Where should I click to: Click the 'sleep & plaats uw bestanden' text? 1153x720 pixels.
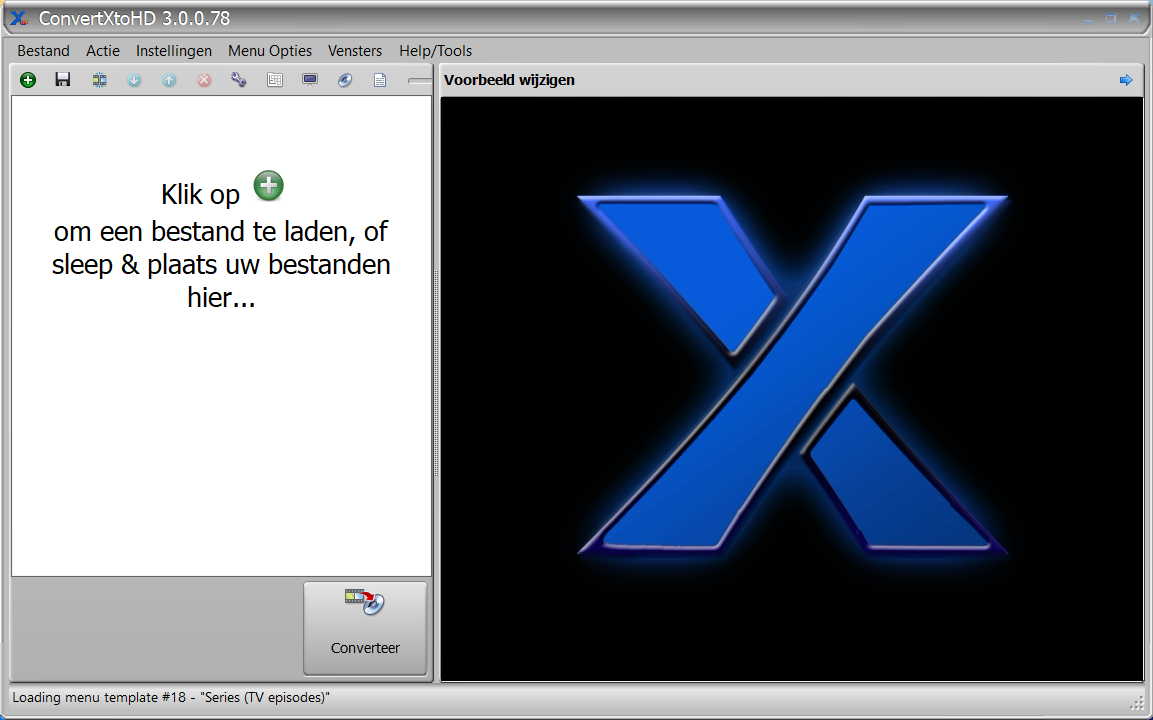tap(221, 265)
